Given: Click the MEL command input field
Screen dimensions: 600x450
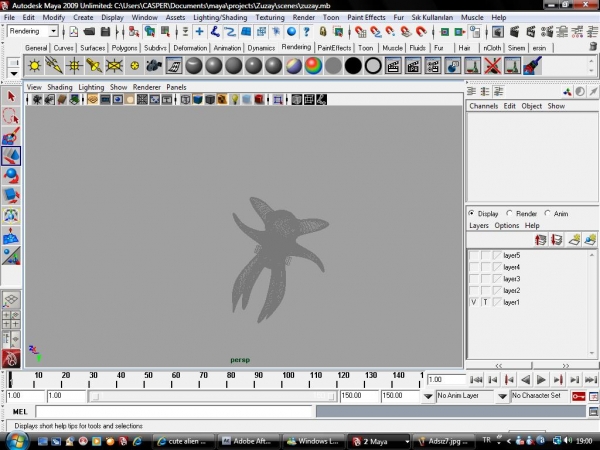Looking at the screenshot, I should [x=174, y=412].
